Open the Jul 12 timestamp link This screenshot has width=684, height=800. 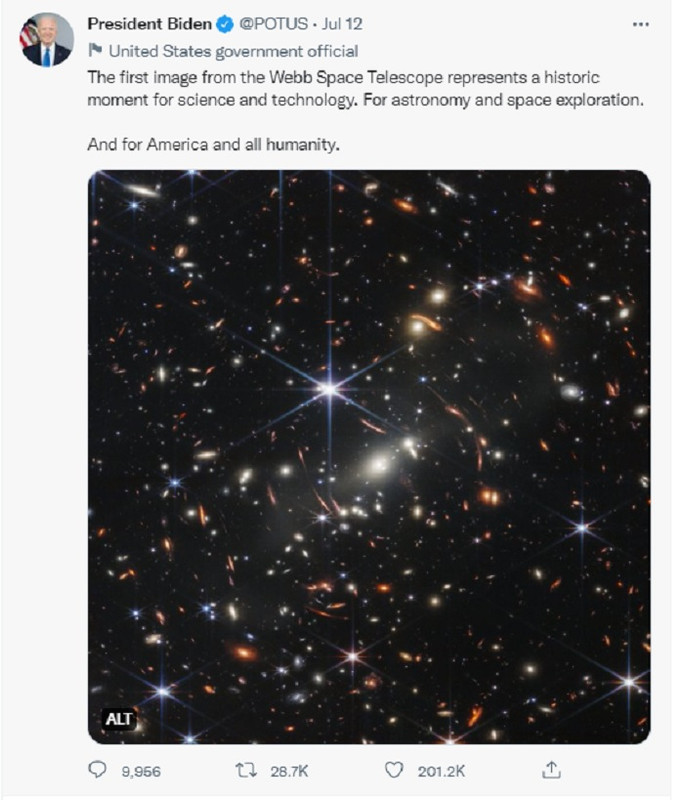tap(342, 24)
